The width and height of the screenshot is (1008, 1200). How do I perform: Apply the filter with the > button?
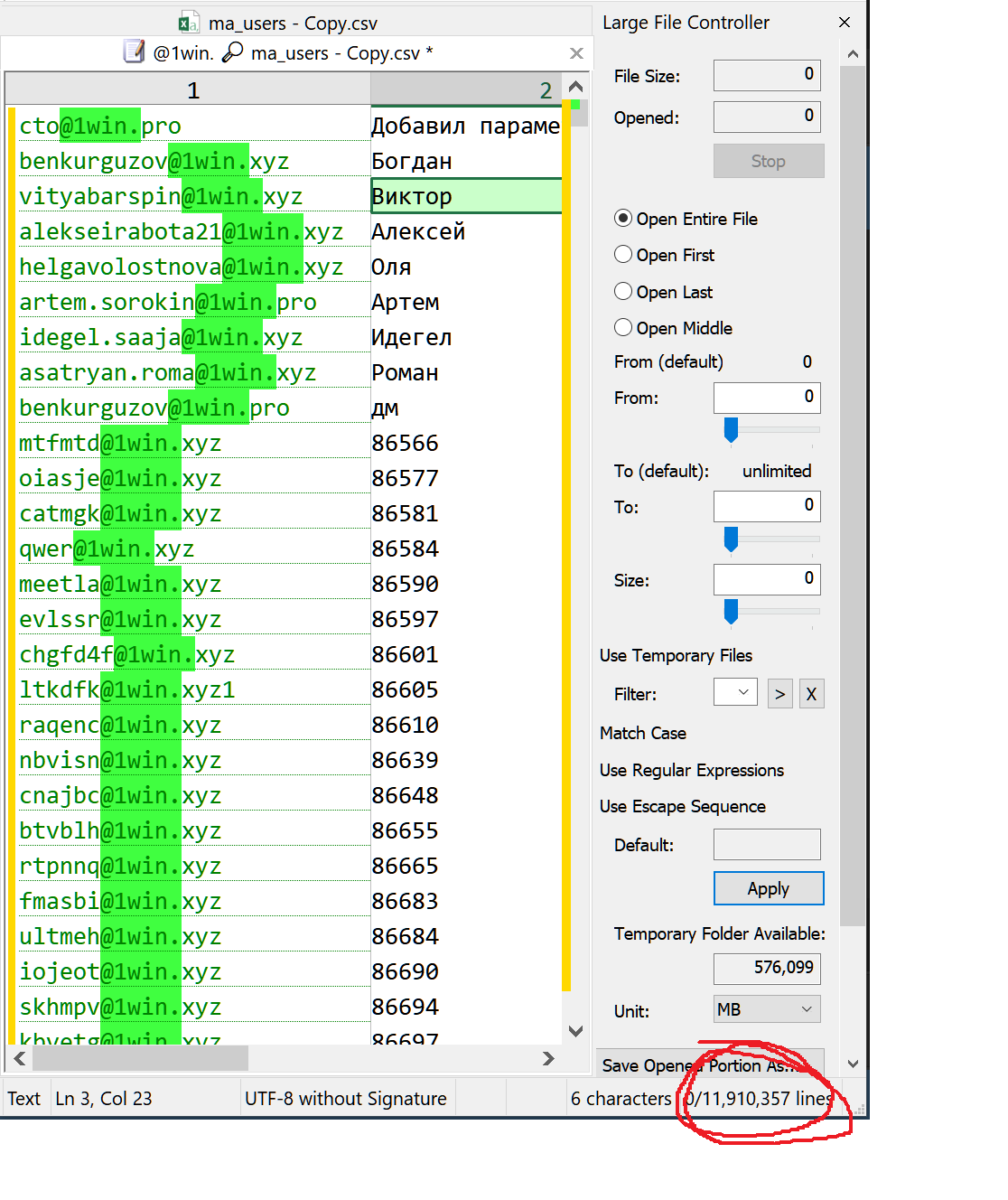pyautogui.click(x=779, y=694)
